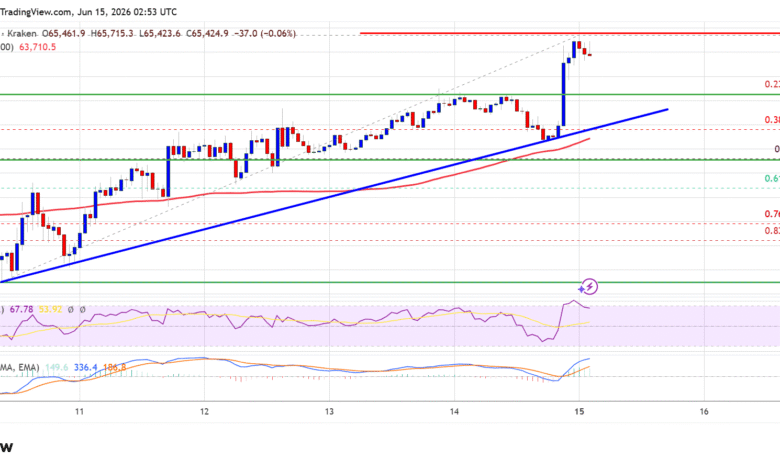Click date label '13' on time axis
Screen dimensions: 780x470
(329, 411)
